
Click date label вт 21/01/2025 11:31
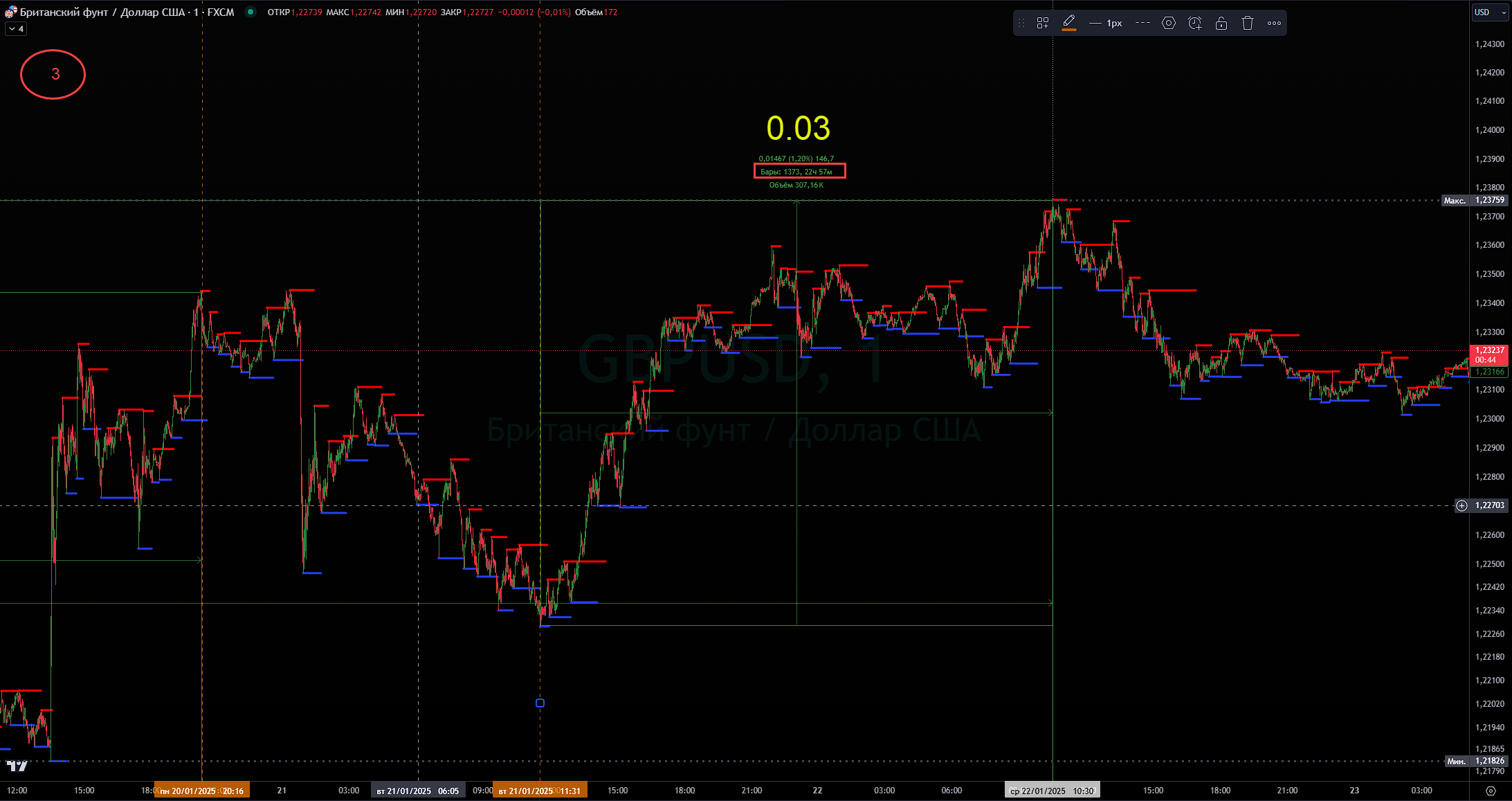pyautogui.click(x=540, y=791)
